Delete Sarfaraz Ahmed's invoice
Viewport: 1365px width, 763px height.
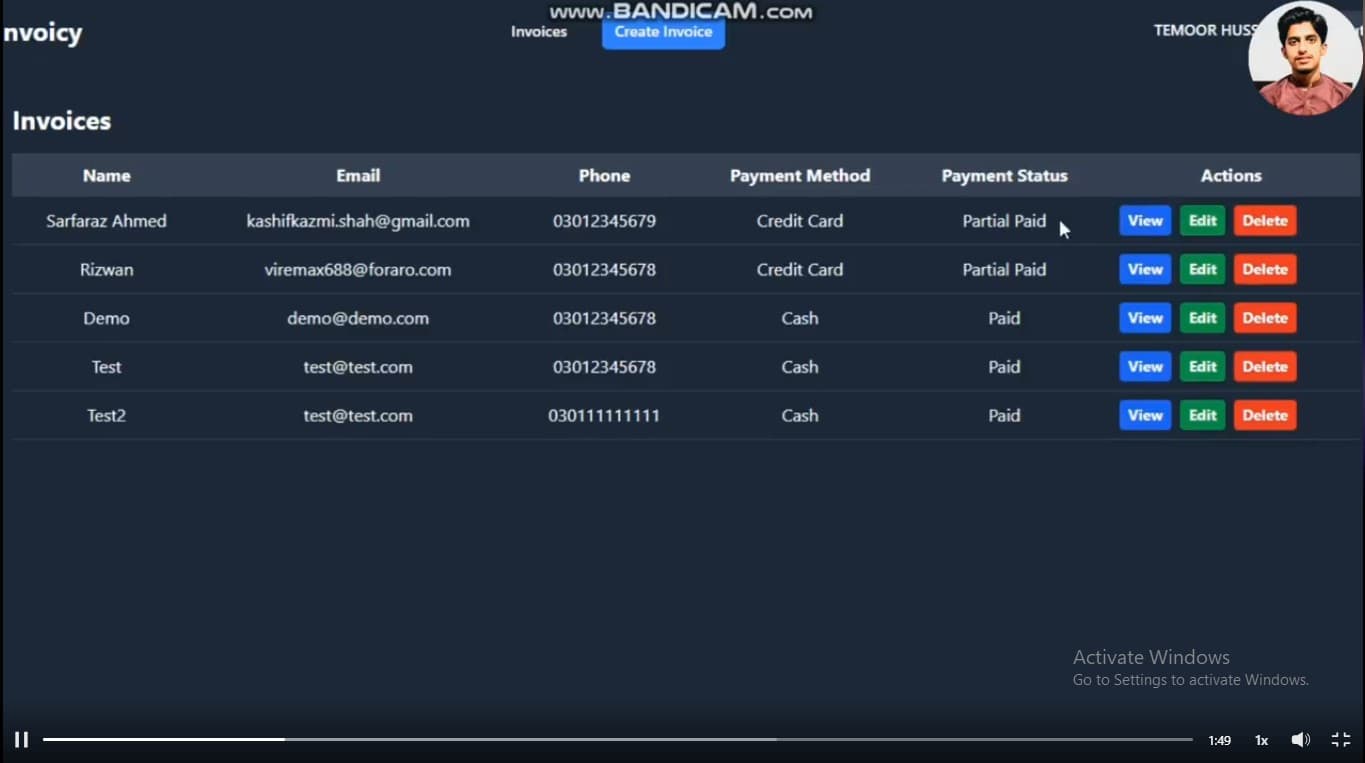1264,221
